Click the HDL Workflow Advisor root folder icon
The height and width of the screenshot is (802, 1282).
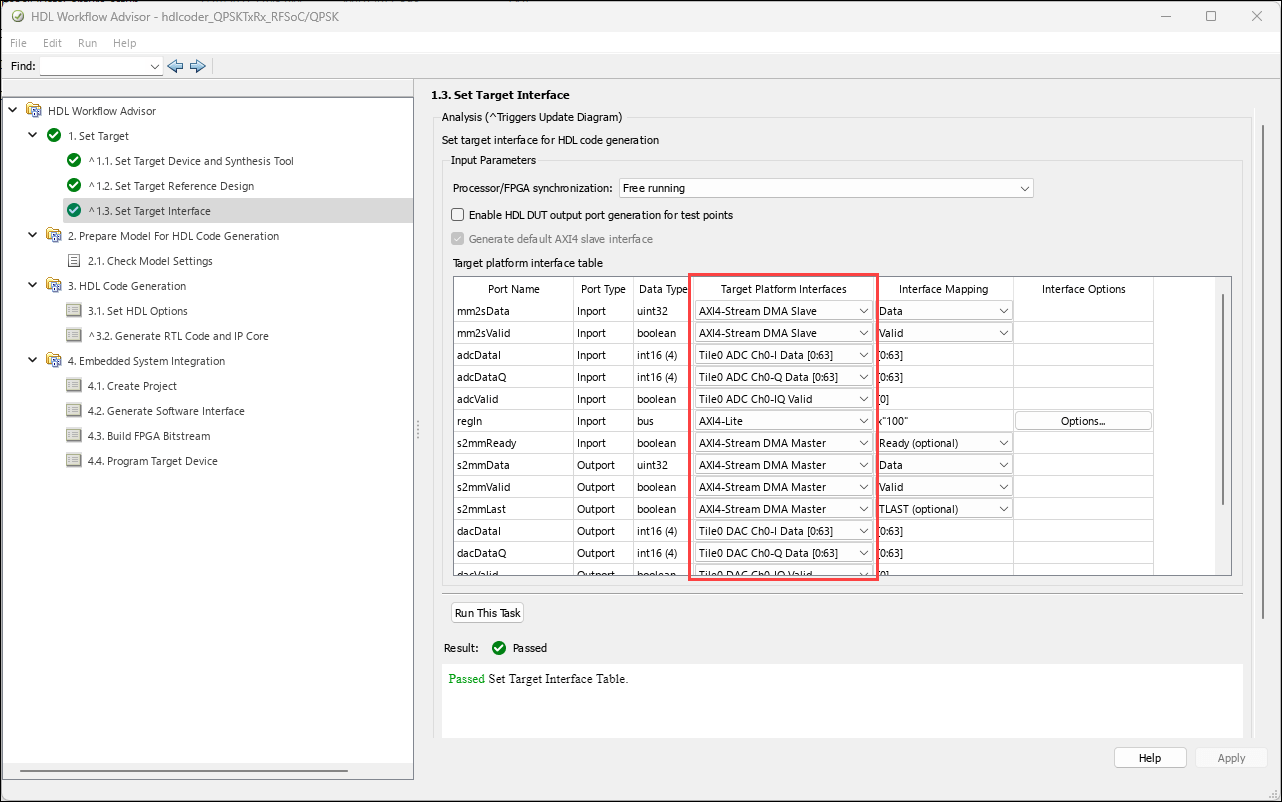pyautogui.click(x=34, y=111)
